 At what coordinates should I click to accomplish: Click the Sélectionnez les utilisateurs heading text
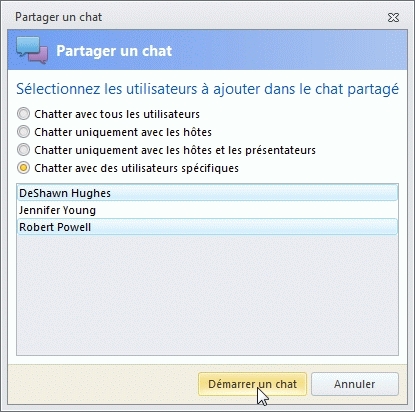(x=207, y=89)
